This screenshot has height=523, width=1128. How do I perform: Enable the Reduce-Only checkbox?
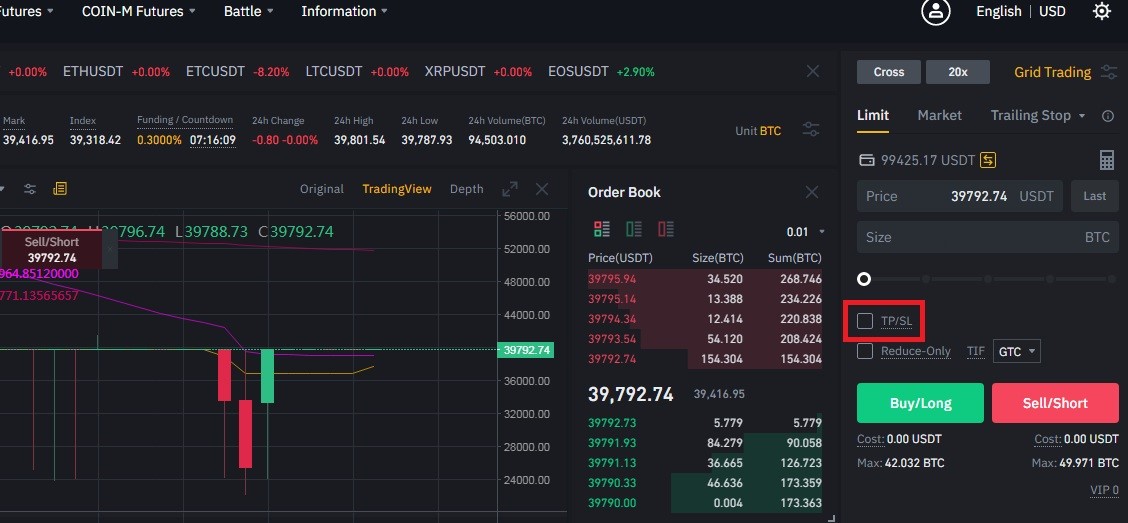click(865, 351)
